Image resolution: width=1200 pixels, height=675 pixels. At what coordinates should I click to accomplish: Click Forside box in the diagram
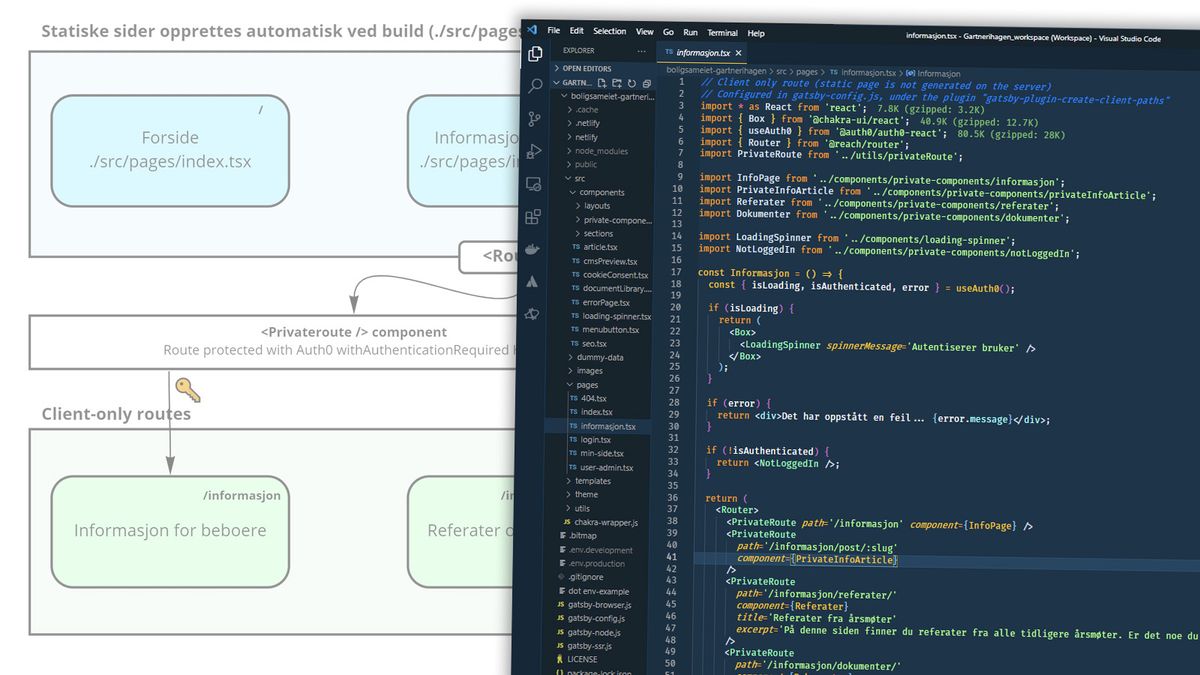170,150
